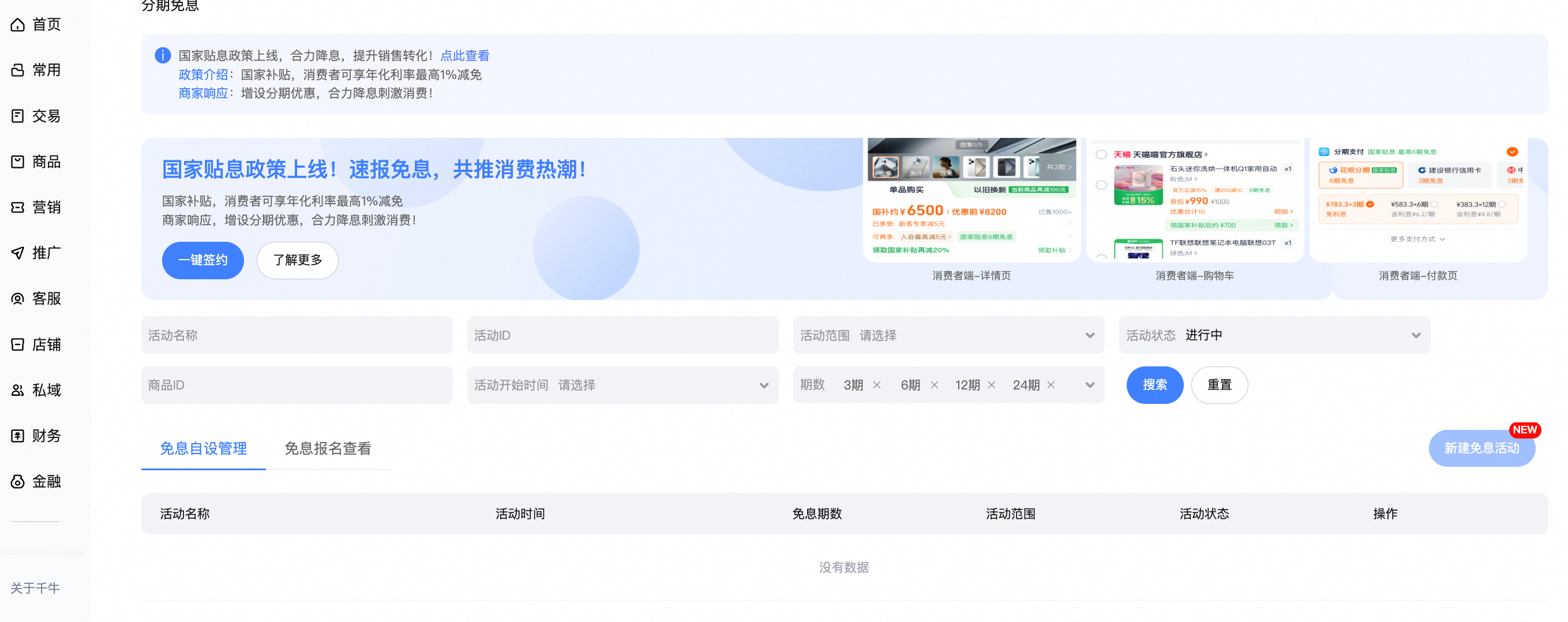Open the 交易 trade sidebar icon
Screen dimensions: 1568x622
18,115
